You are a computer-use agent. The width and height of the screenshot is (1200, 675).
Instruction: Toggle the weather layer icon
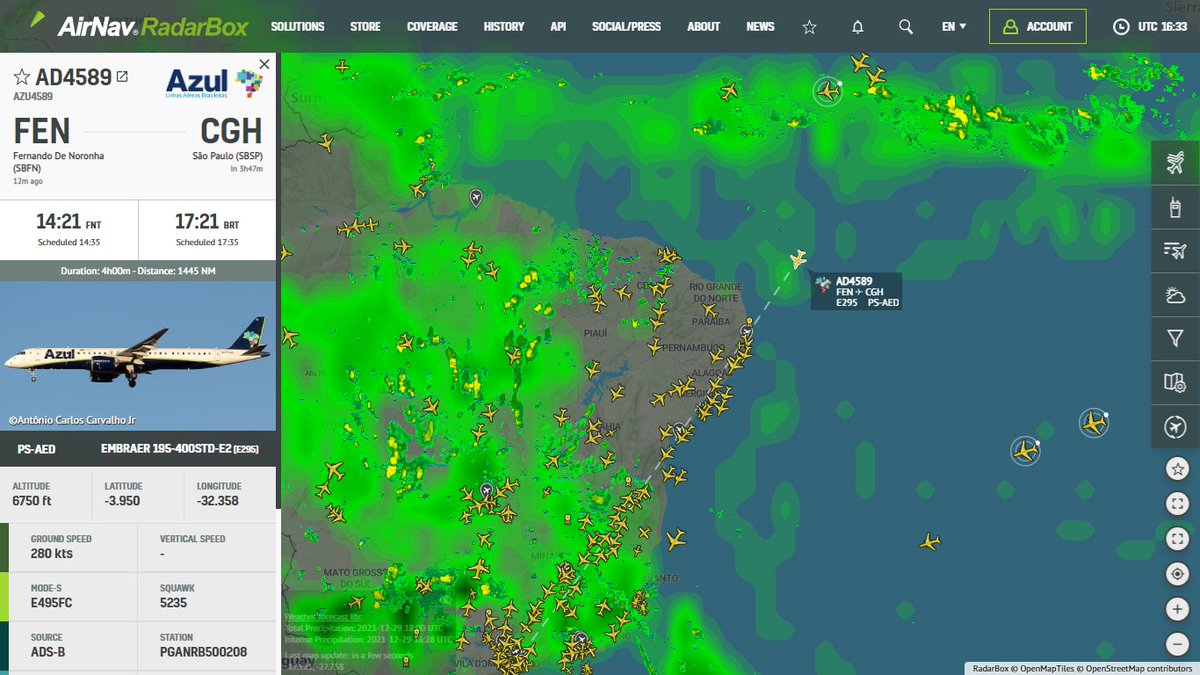pyautogui.click(x=1175, y=295)
